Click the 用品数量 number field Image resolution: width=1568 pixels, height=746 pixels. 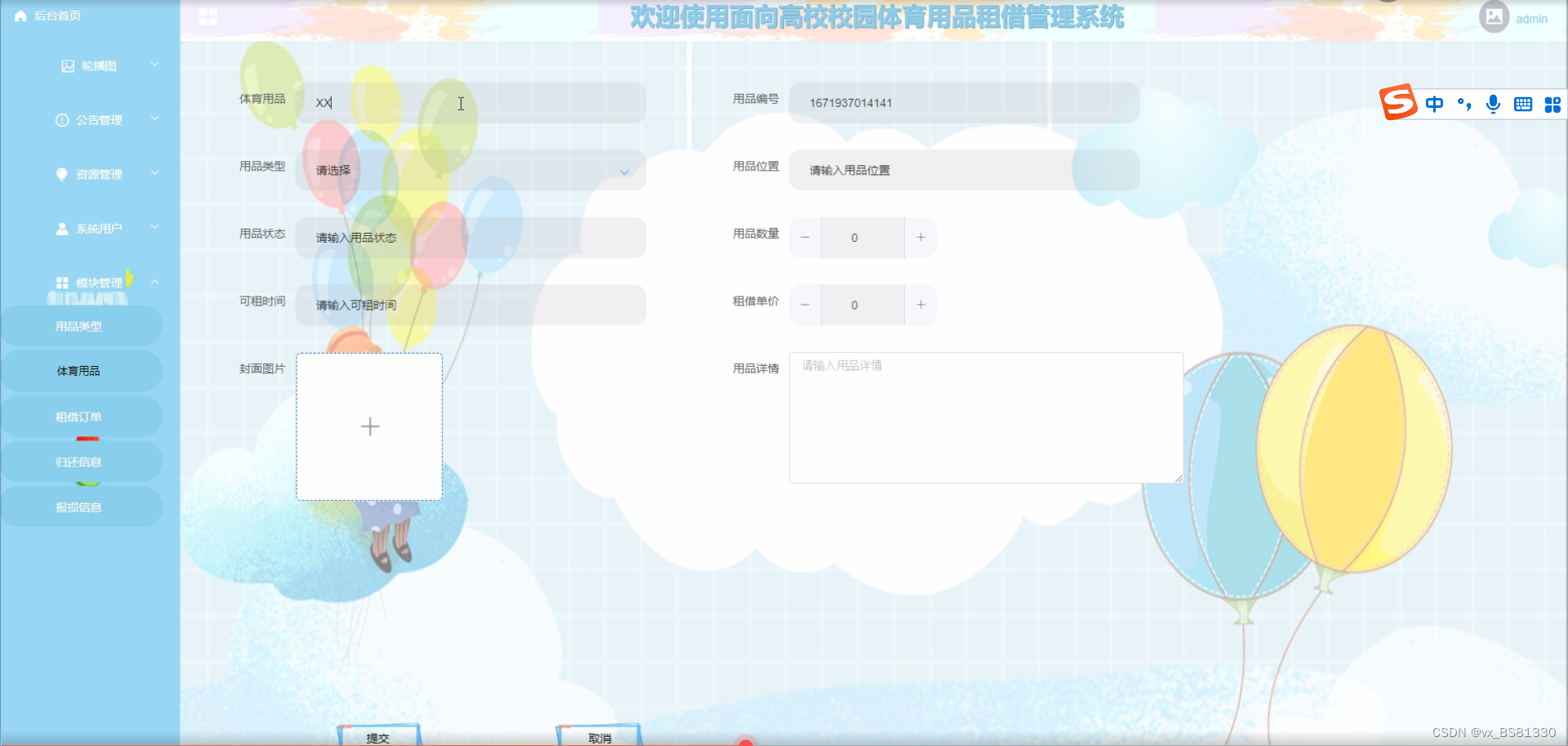tap(862, 238)
